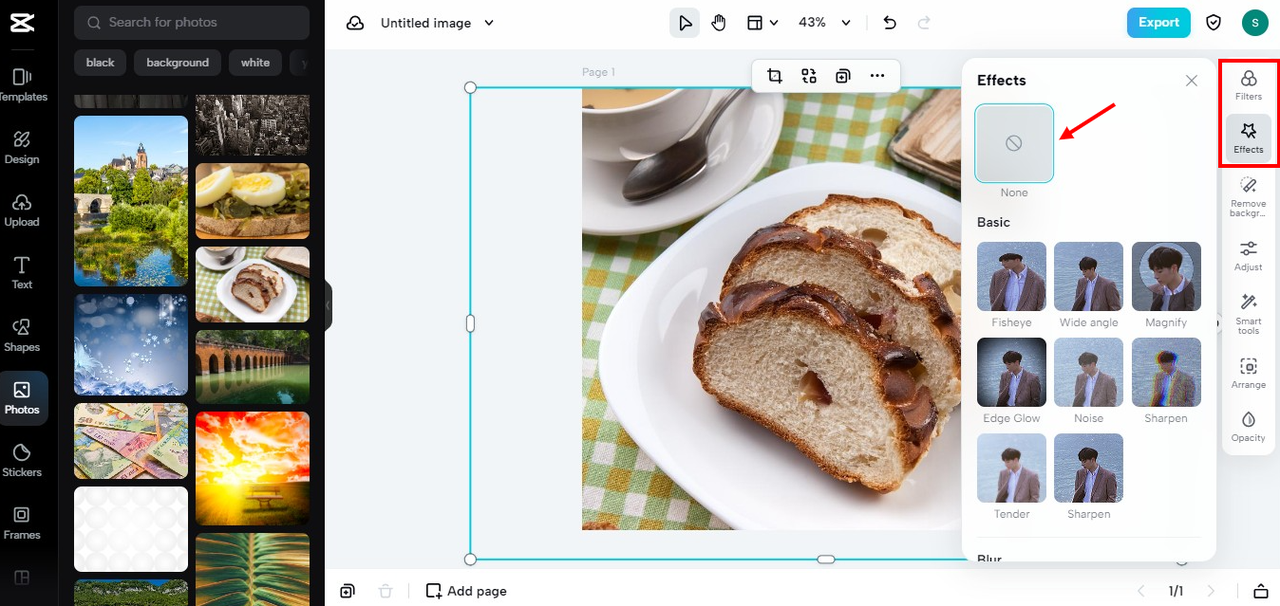Open the Stickers sidebar panel

click(22, 460)
